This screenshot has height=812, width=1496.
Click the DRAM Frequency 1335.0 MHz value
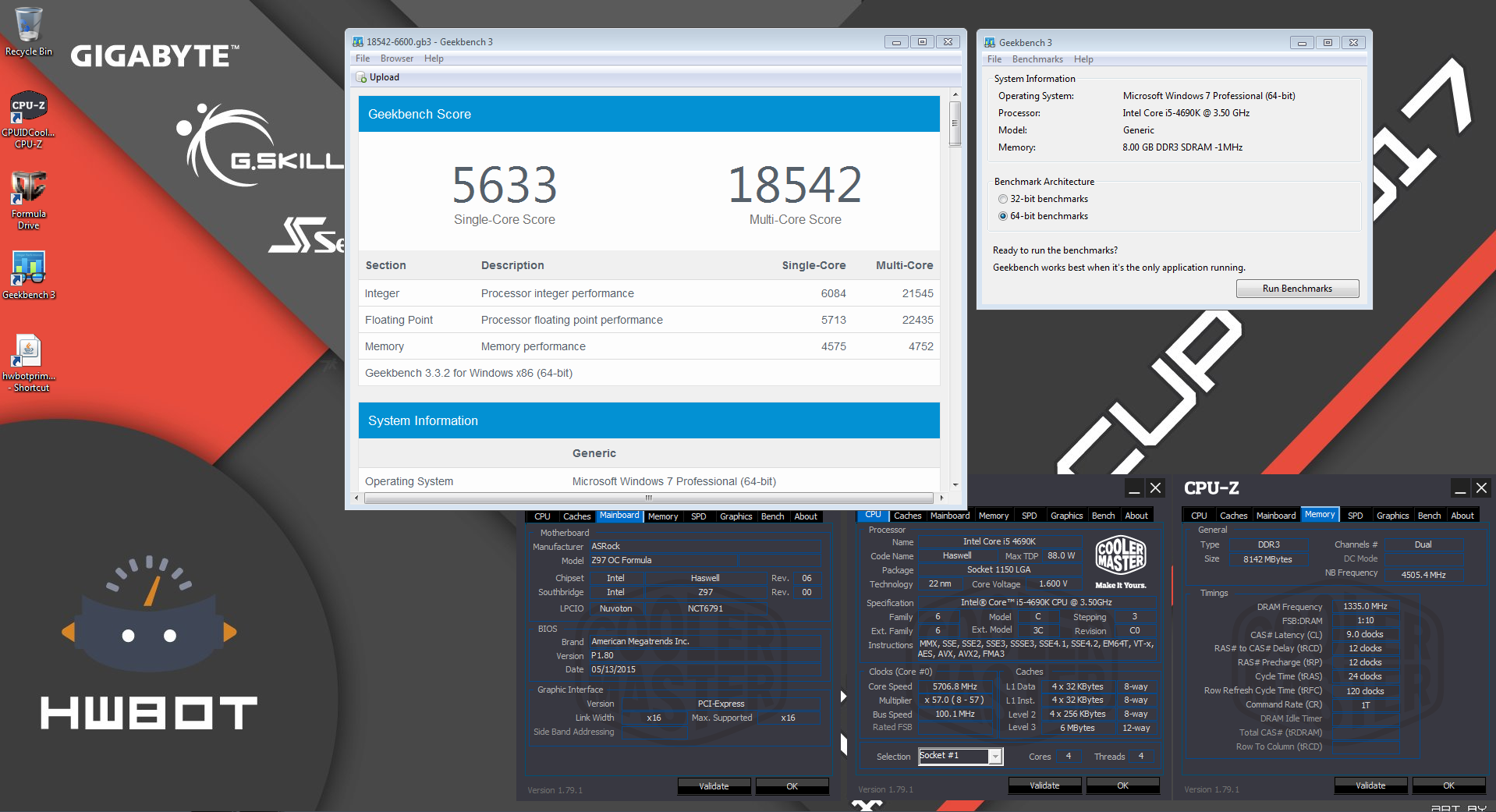[x=1365, y=606]
